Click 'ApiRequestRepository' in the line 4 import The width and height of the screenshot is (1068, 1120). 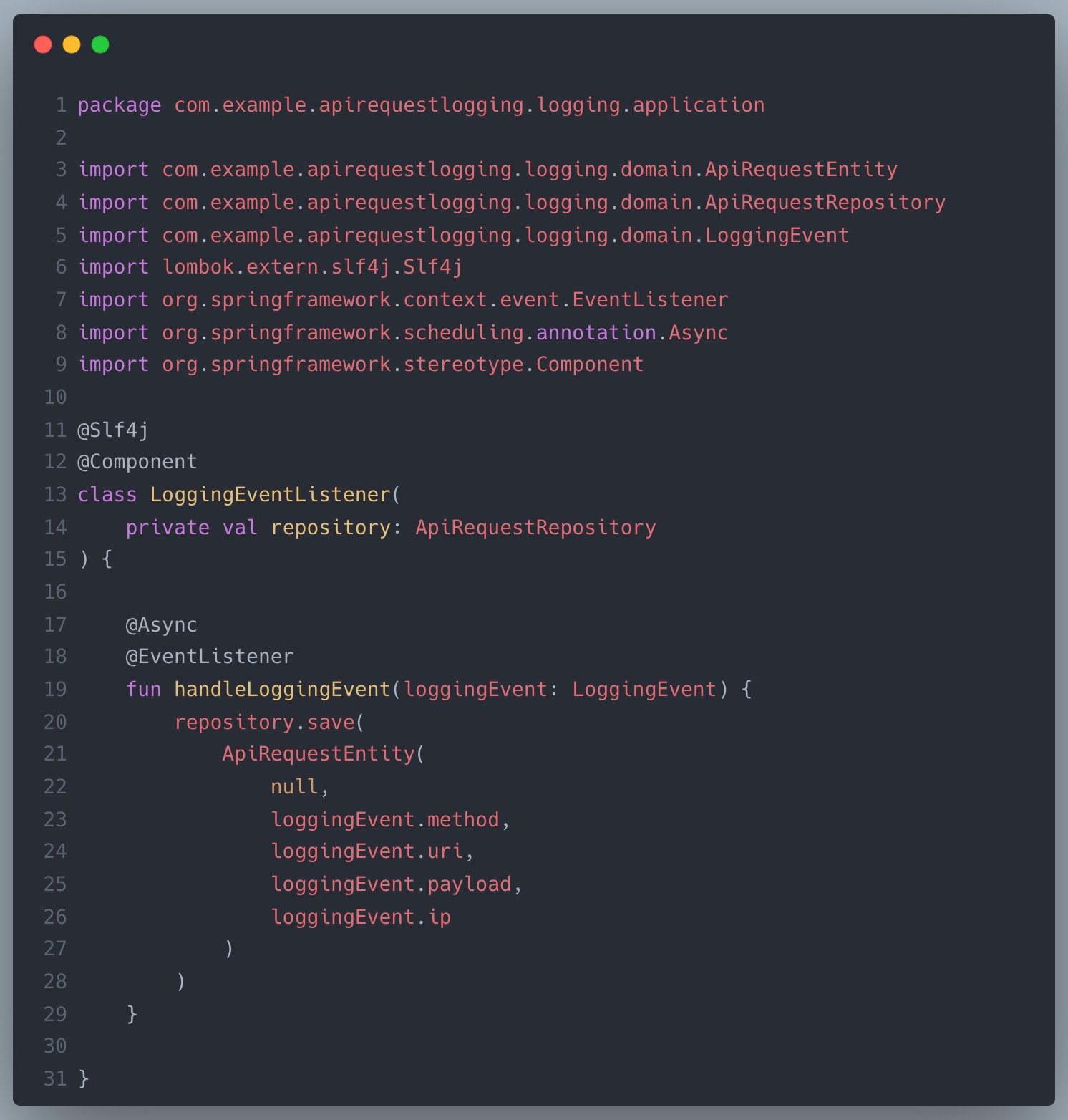825,203
